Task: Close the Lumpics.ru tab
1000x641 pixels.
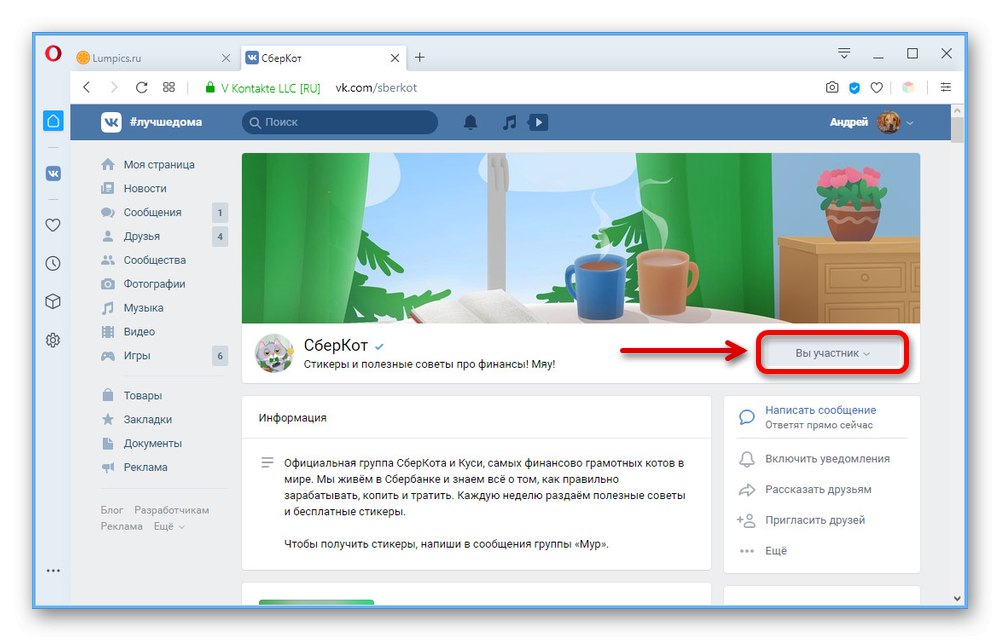Action: point(226,58)
